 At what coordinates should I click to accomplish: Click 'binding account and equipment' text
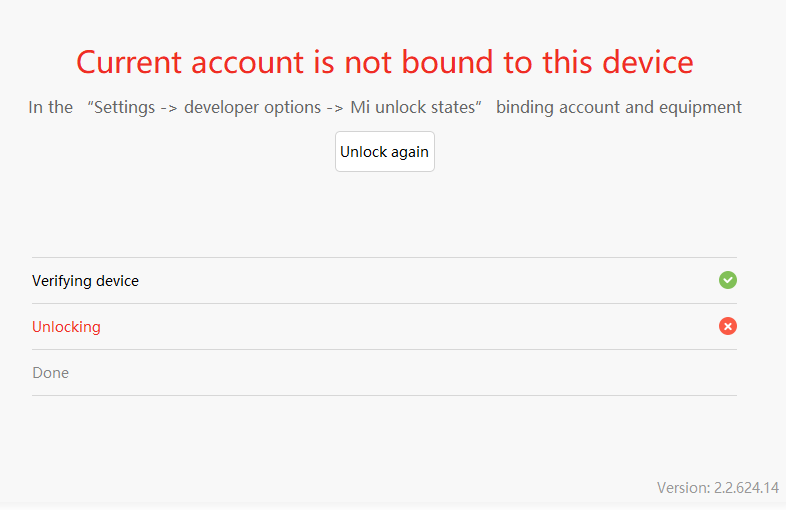(619, 107)
